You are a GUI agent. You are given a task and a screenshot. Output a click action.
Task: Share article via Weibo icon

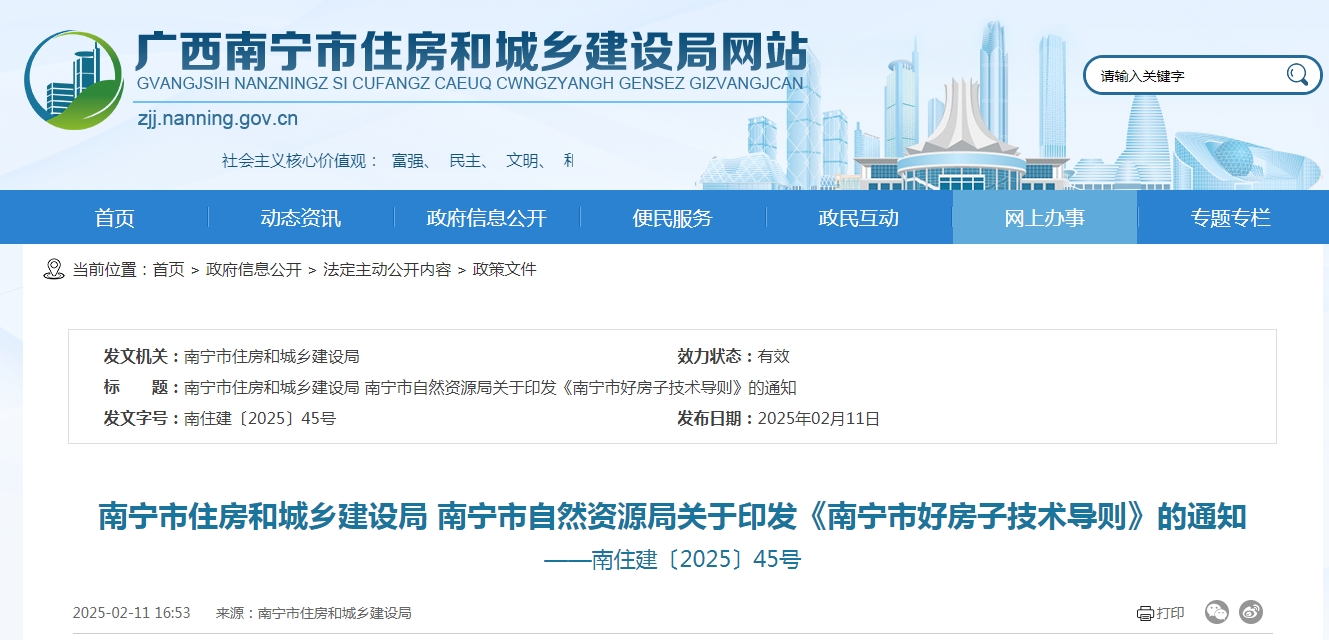click(1251, 612)
